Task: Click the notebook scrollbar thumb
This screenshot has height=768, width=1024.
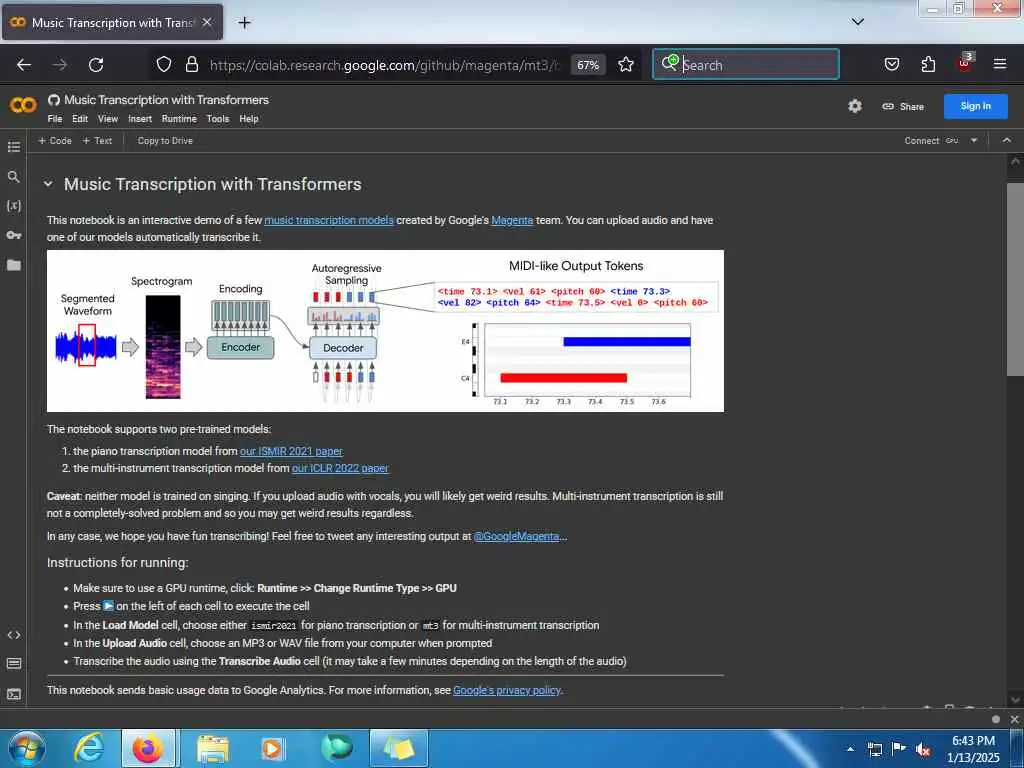Action: (1014, 280)
